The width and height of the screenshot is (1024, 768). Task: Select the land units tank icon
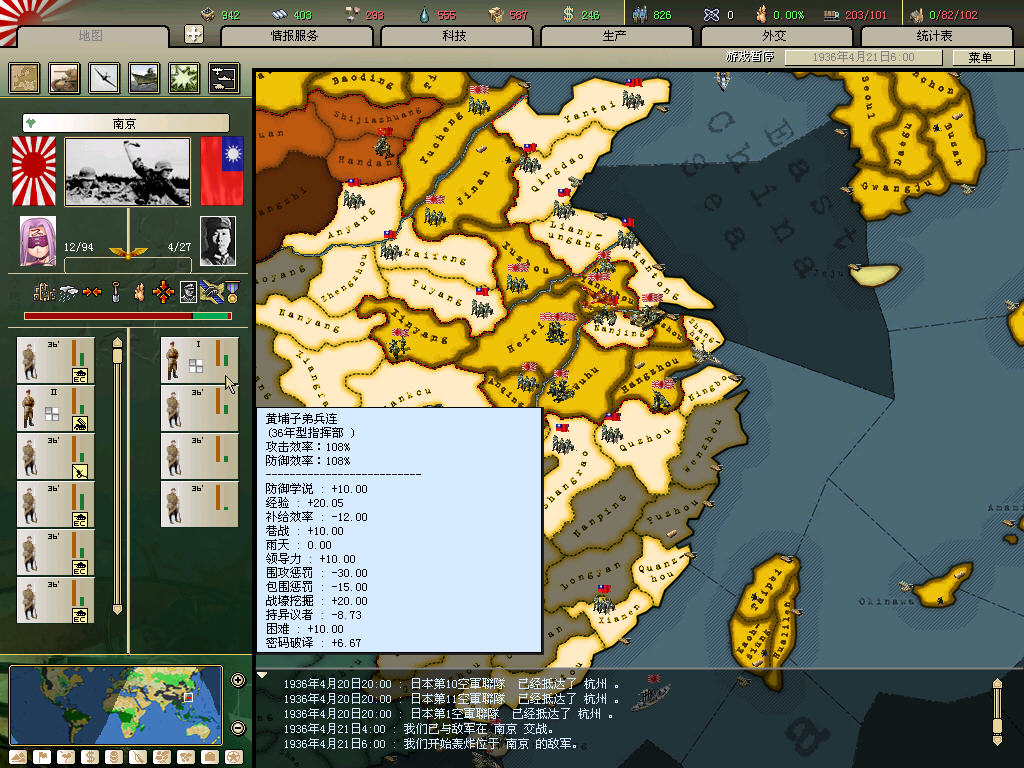(x=64, y=78)
